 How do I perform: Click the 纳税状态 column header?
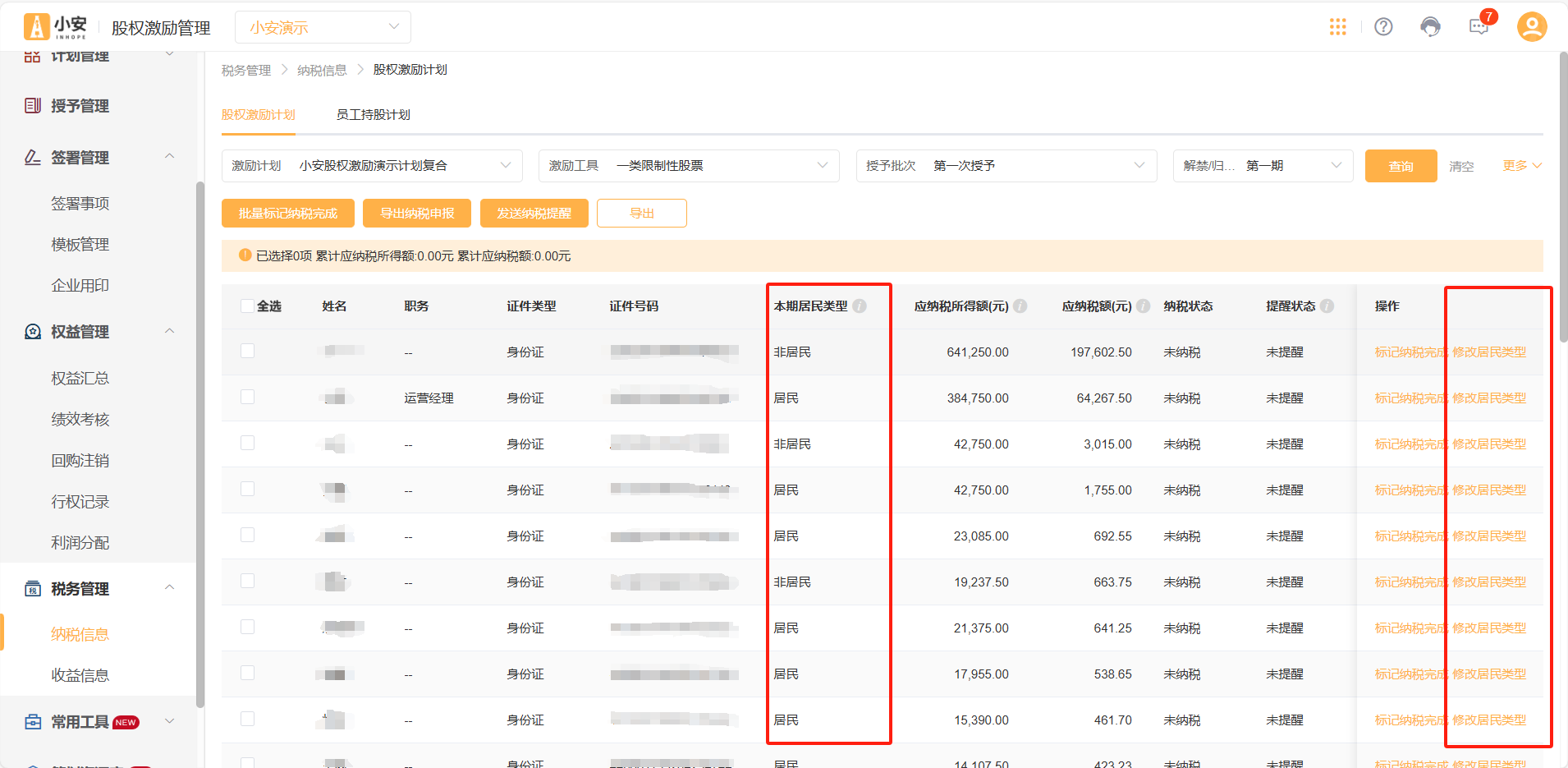click(1188, 306)
